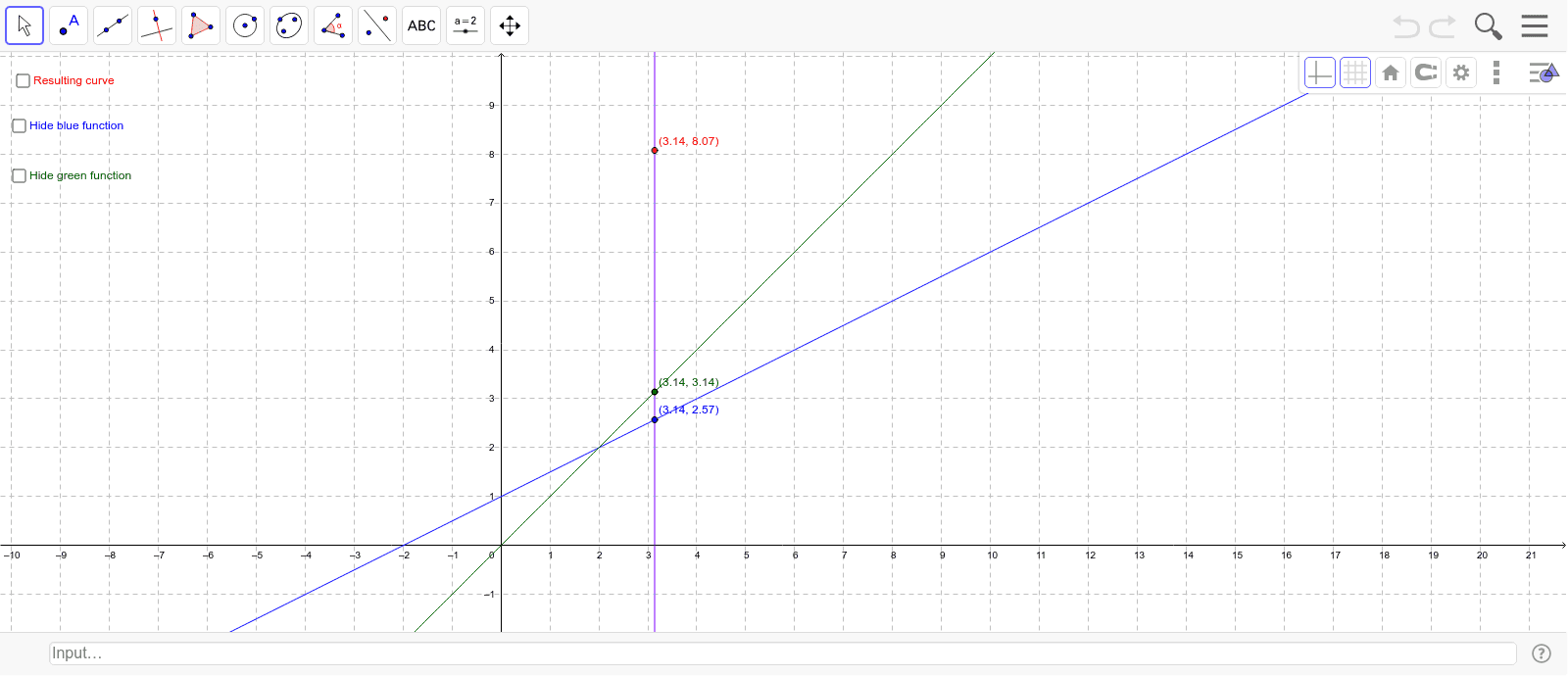Select the Circle with Center tool
This screenshot has width=1568, height=676.
point(245,25)
